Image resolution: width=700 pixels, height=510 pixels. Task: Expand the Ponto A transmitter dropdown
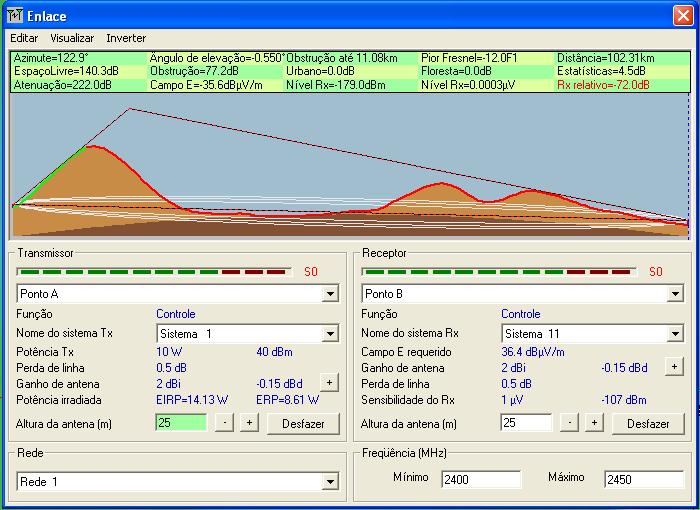(x=330, y=294)
